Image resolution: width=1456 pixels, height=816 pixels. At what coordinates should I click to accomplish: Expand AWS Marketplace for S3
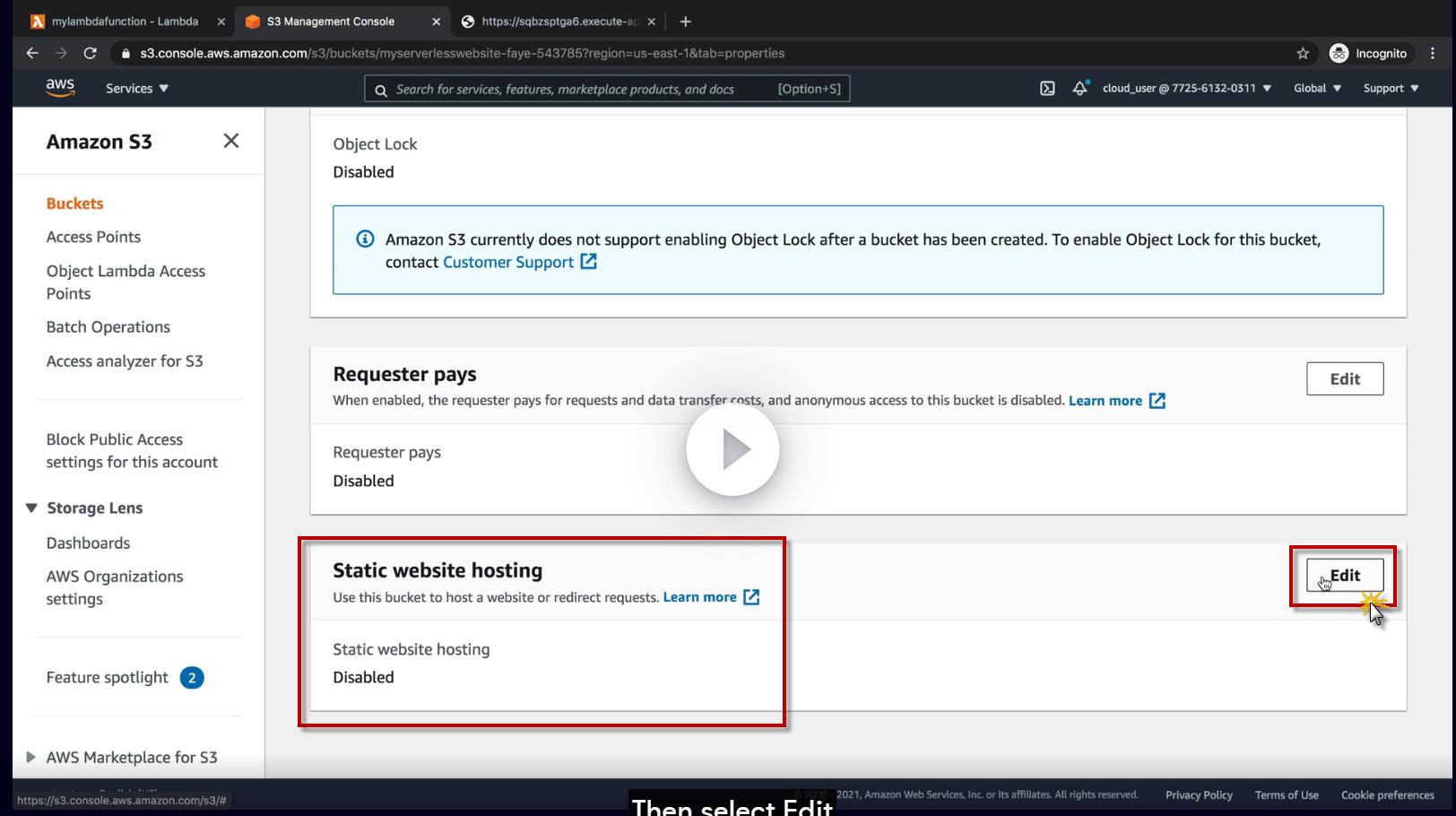(31, 758)
